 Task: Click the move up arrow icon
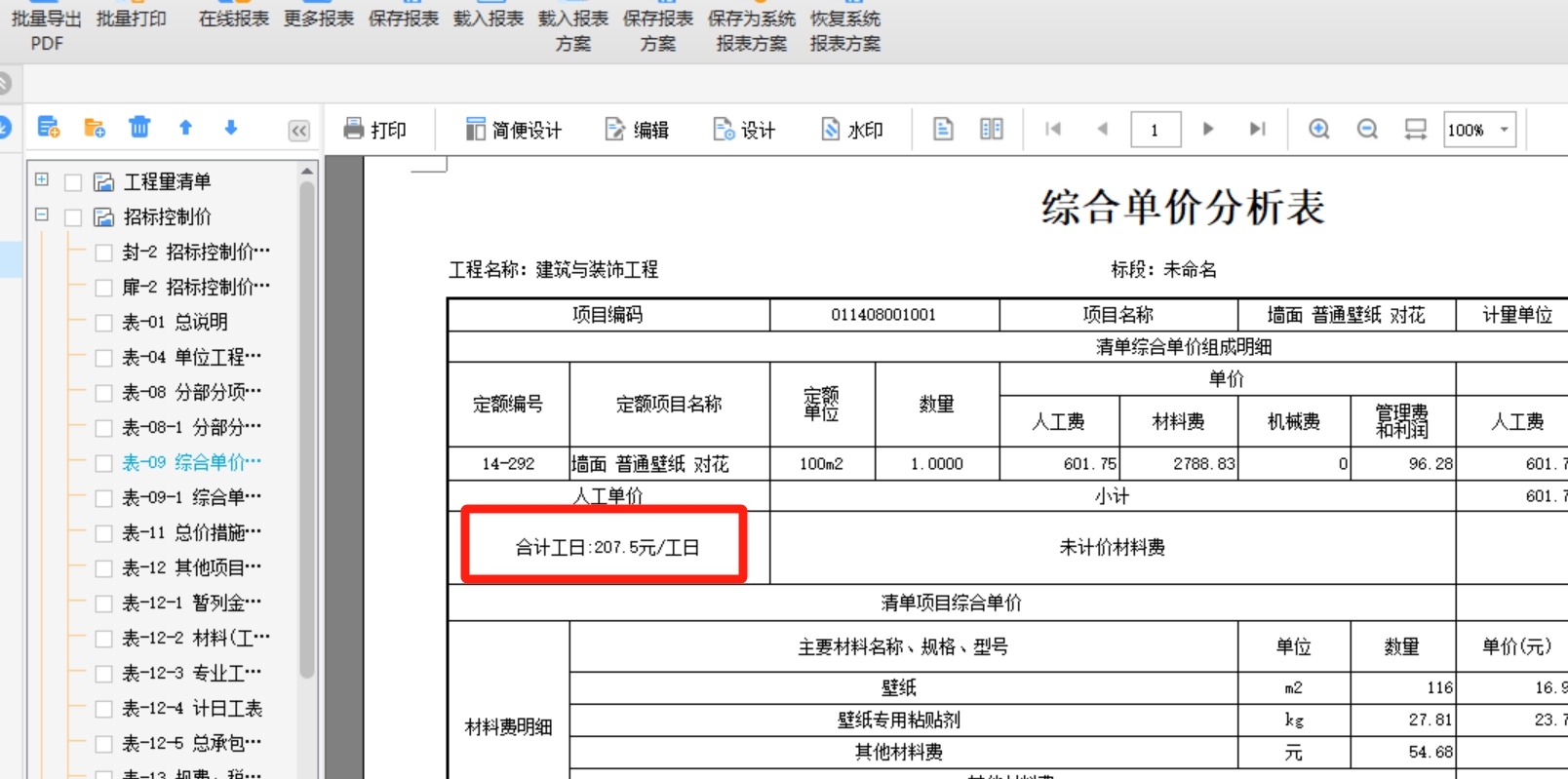point(185,127)
